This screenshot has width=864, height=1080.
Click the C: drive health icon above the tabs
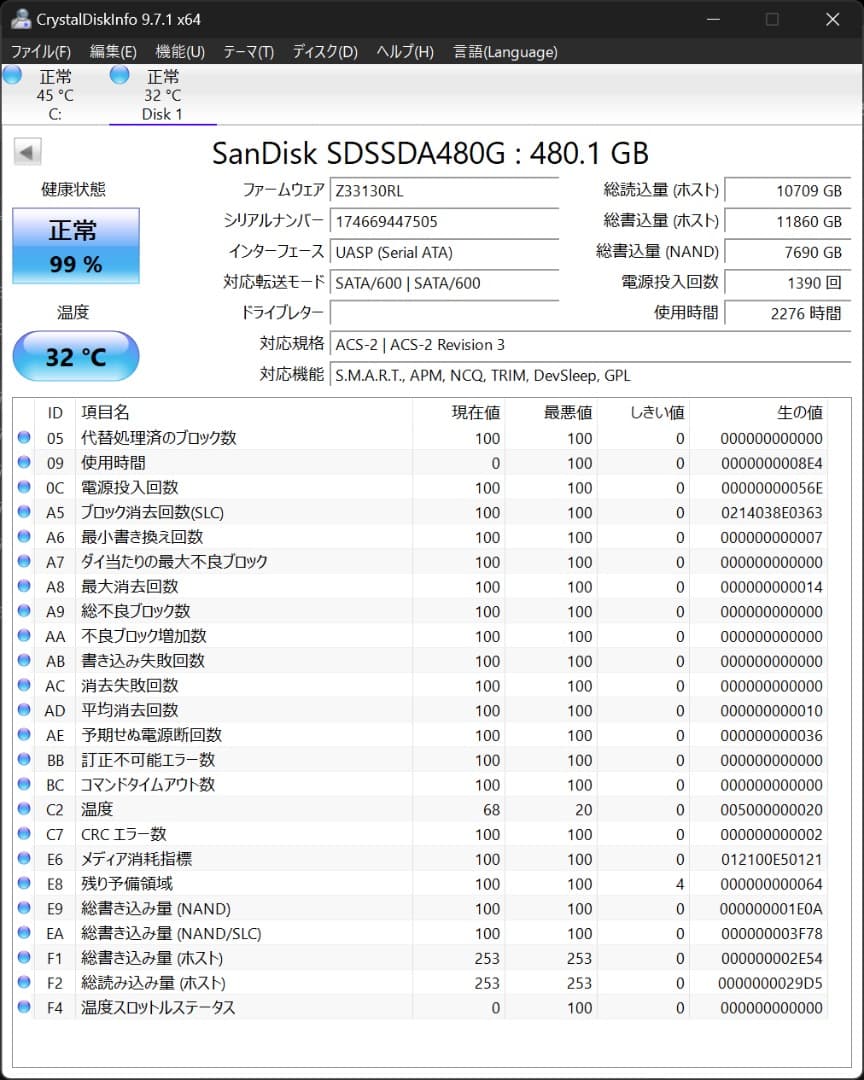click(11, 75)
